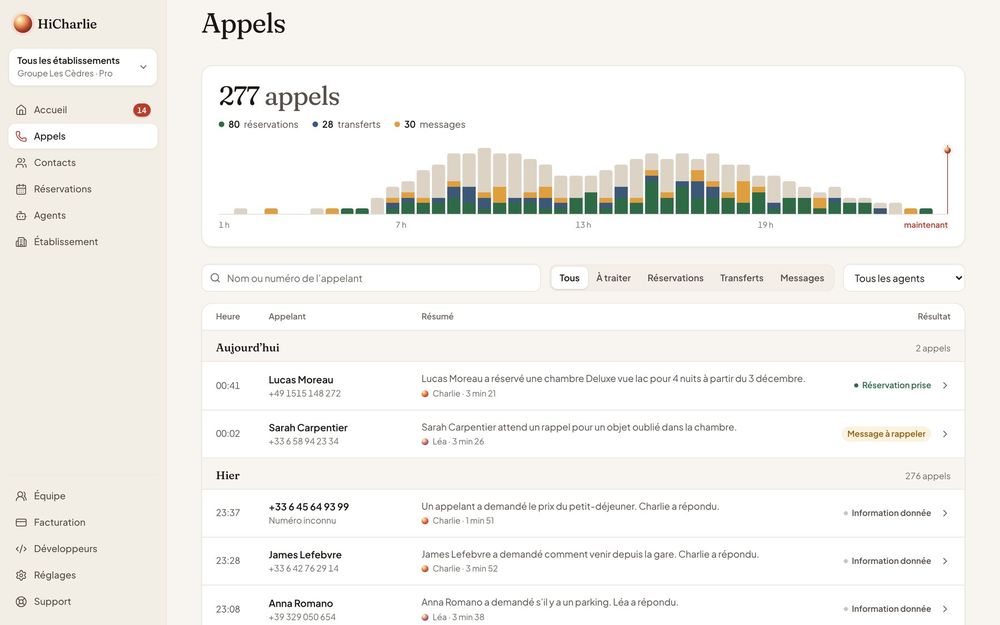Open the Tous les agents dropdown

pos(904,278)
